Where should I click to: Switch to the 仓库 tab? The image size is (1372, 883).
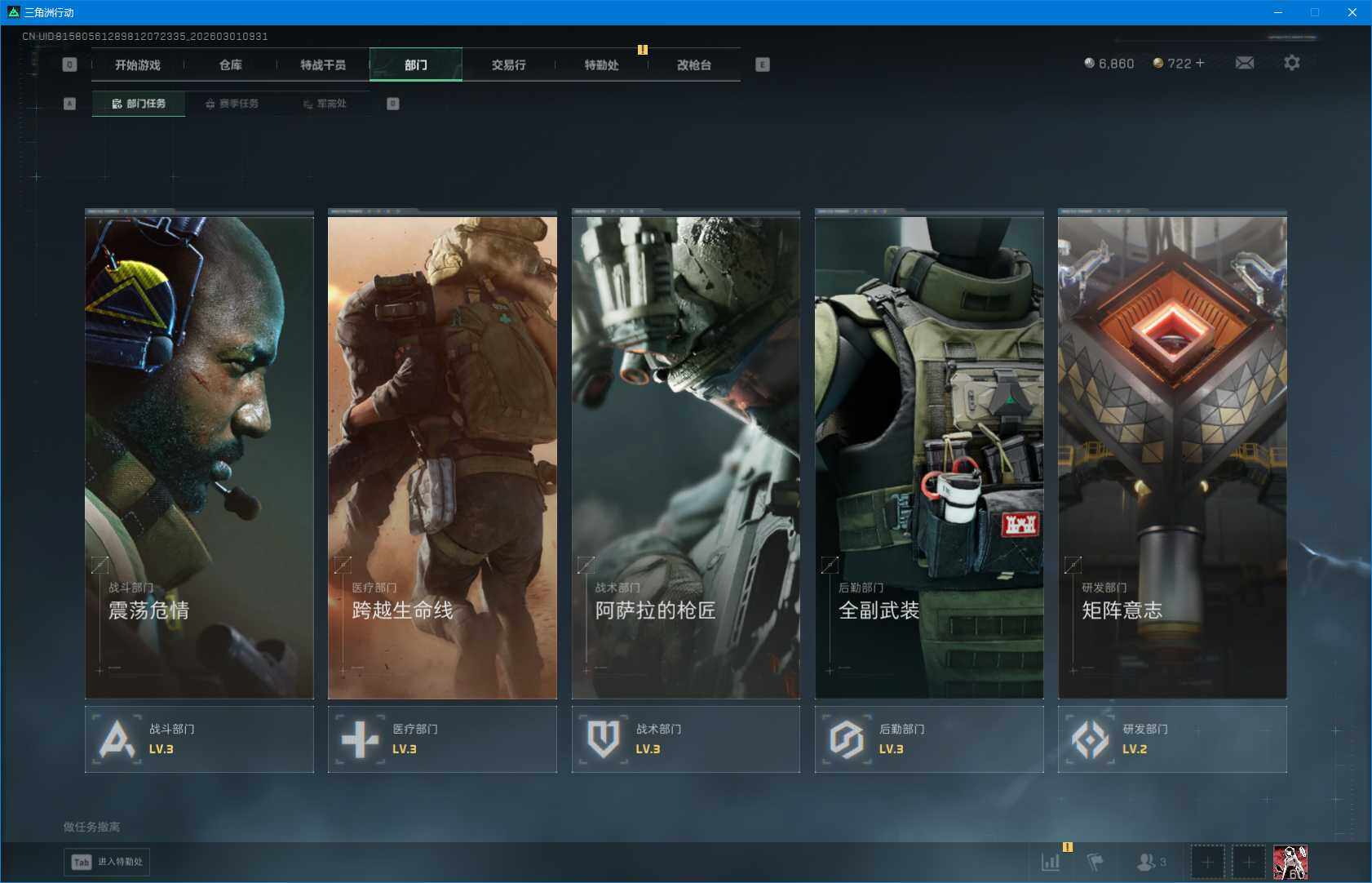tap(230, 64)
